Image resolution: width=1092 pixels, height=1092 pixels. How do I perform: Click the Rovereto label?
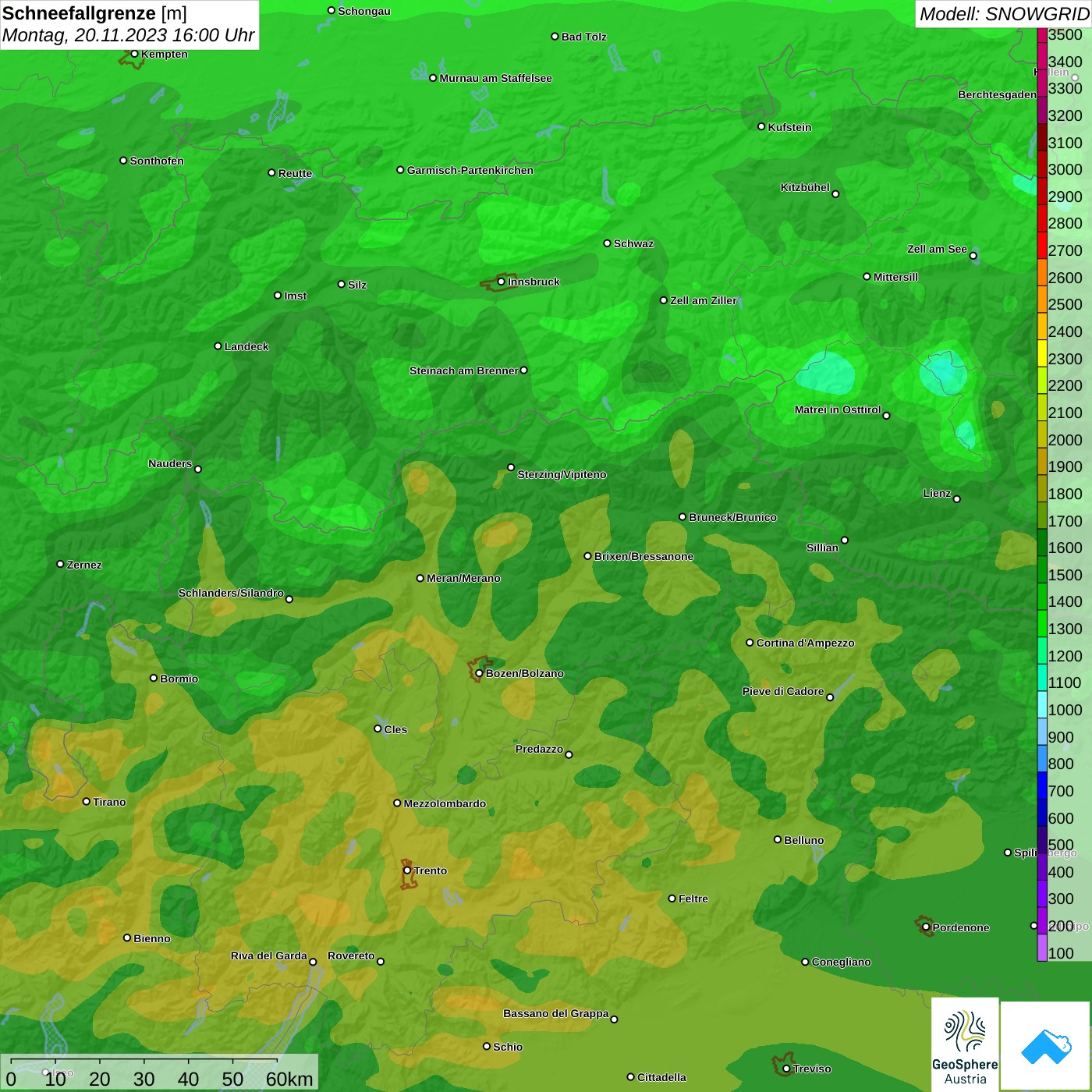click(351, 955)
